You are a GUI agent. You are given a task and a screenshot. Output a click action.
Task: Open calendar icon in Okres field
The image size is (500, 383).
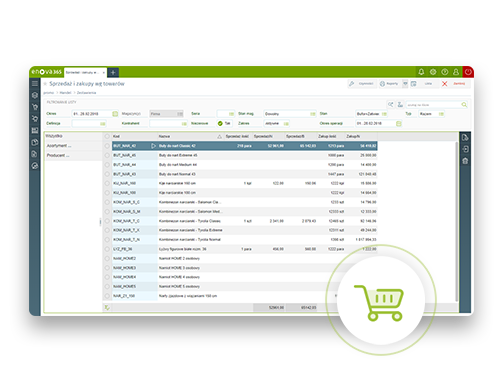point(115,114)
